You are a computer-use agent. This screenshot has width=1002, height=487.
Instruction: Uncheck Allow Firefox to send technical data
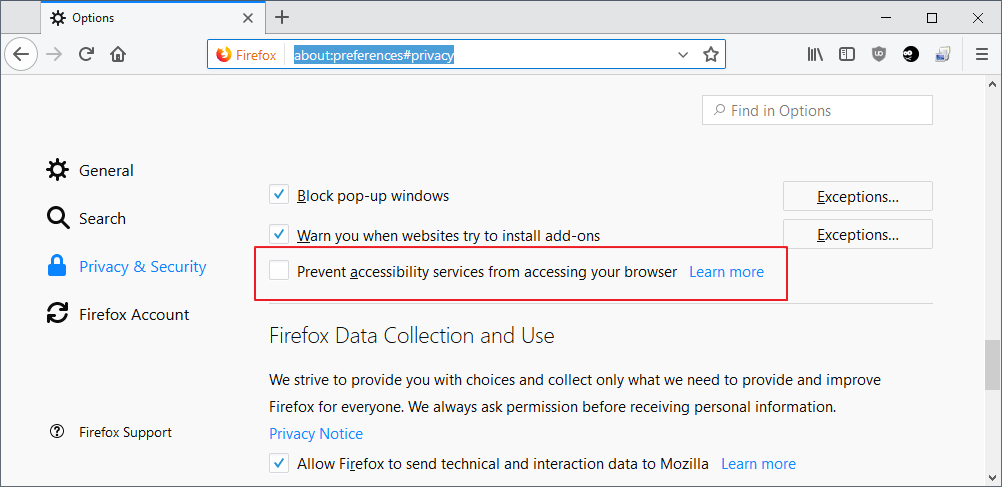(x=279, y=463)
